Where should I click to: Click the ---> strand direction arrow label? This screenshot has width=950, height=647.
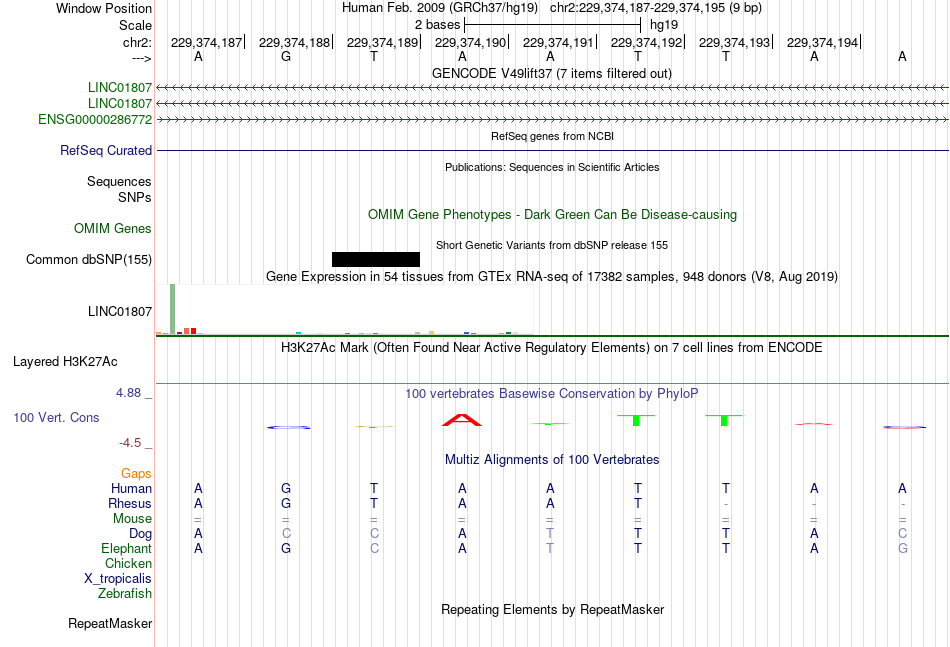pyautogui.click(x=141, y=58)
